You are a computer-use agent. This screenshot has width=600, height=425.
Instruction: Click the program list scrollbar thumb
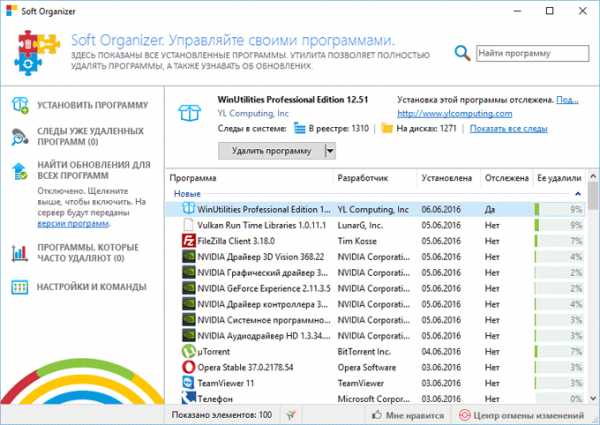pos(593,195)
